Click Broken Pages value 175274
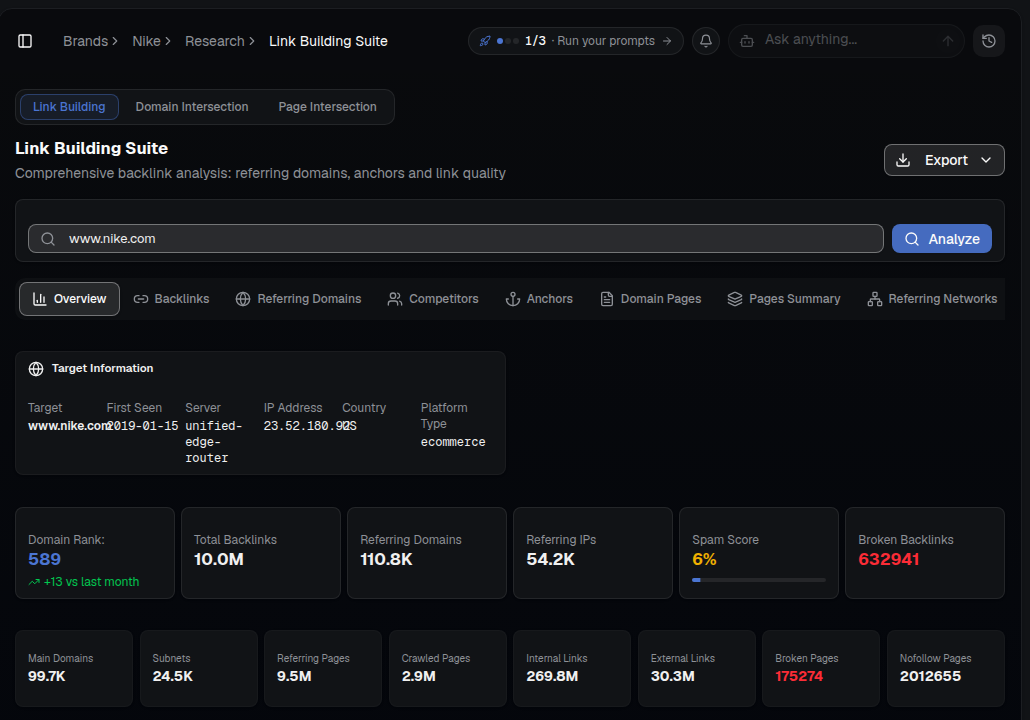Viewport: 1030px width, 720px height. (799, 677)
